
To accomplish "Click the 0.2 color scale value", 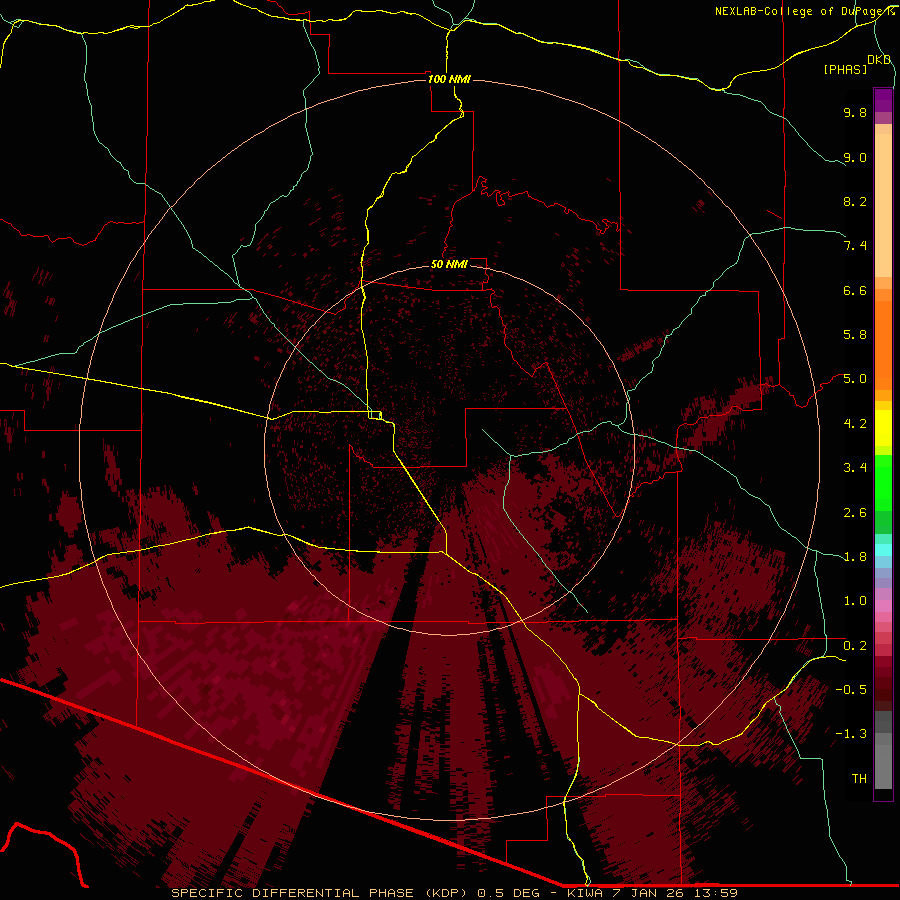I will coord(855,646).
